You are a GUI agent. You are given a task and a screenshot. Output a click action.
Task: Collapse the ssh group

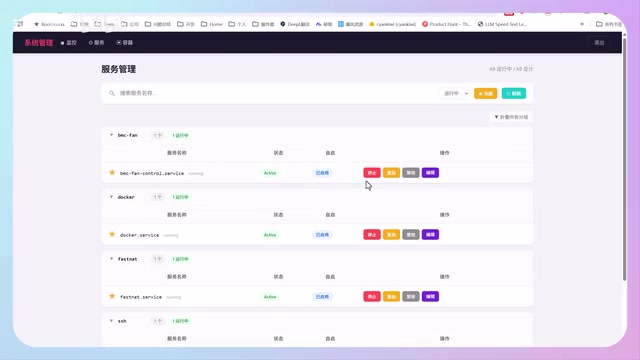tap(111, 321)
